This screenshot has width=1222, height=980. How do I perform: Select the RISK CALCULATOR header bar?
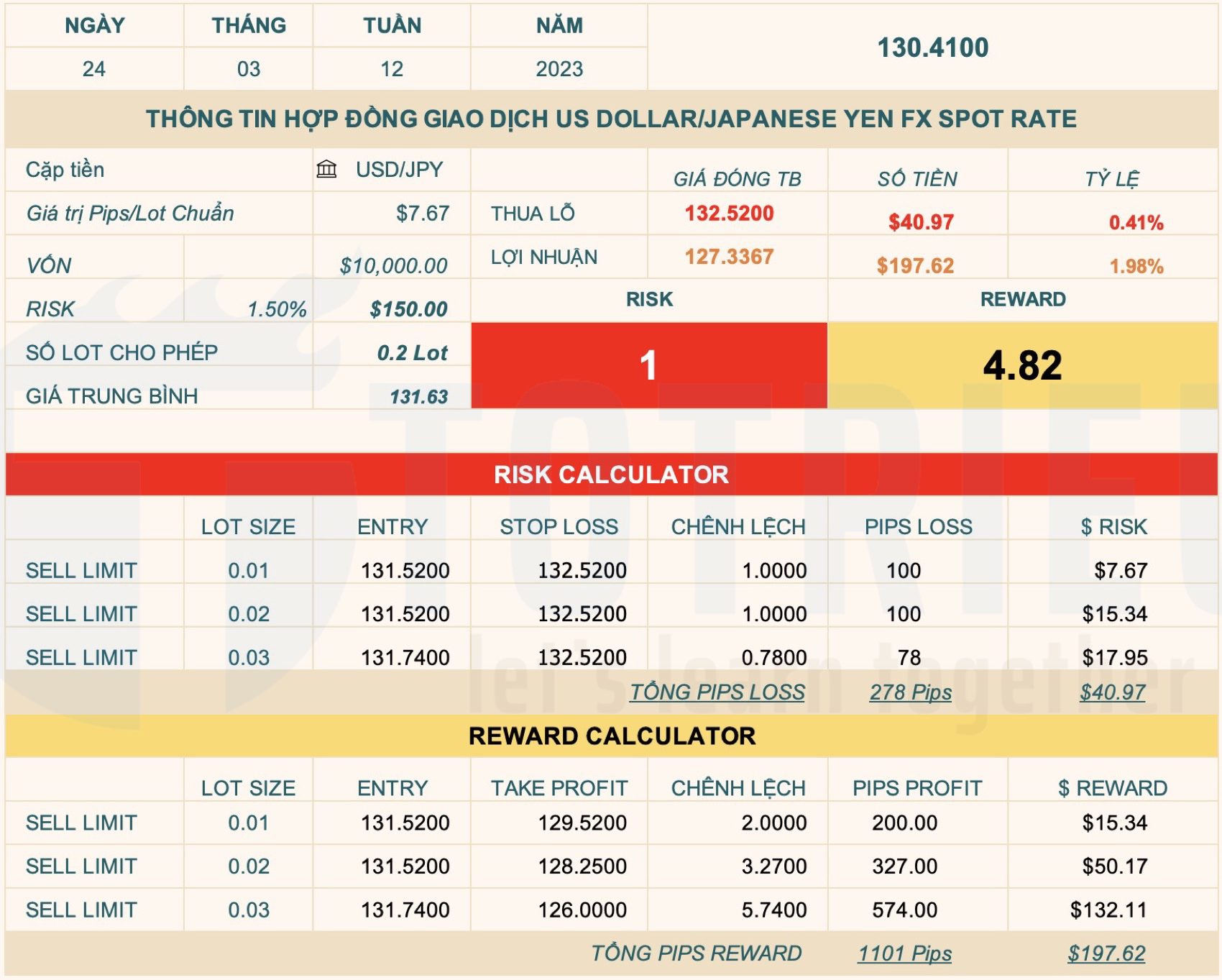tap(611, 475)
